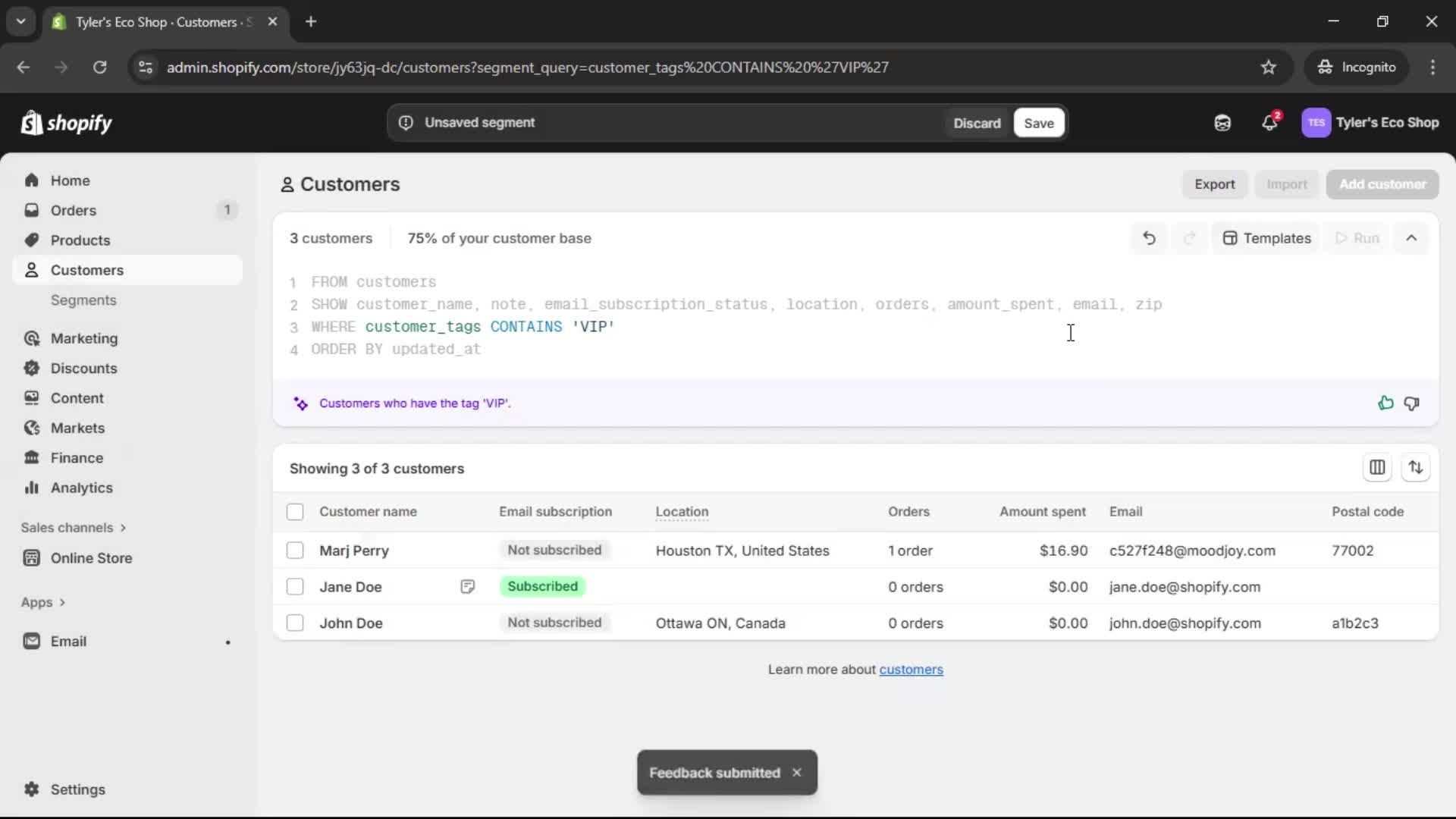The height and width of the screenshot is (819, 1456).
Task: Expand the Sales channels section
Action: (x=74, y=528)
